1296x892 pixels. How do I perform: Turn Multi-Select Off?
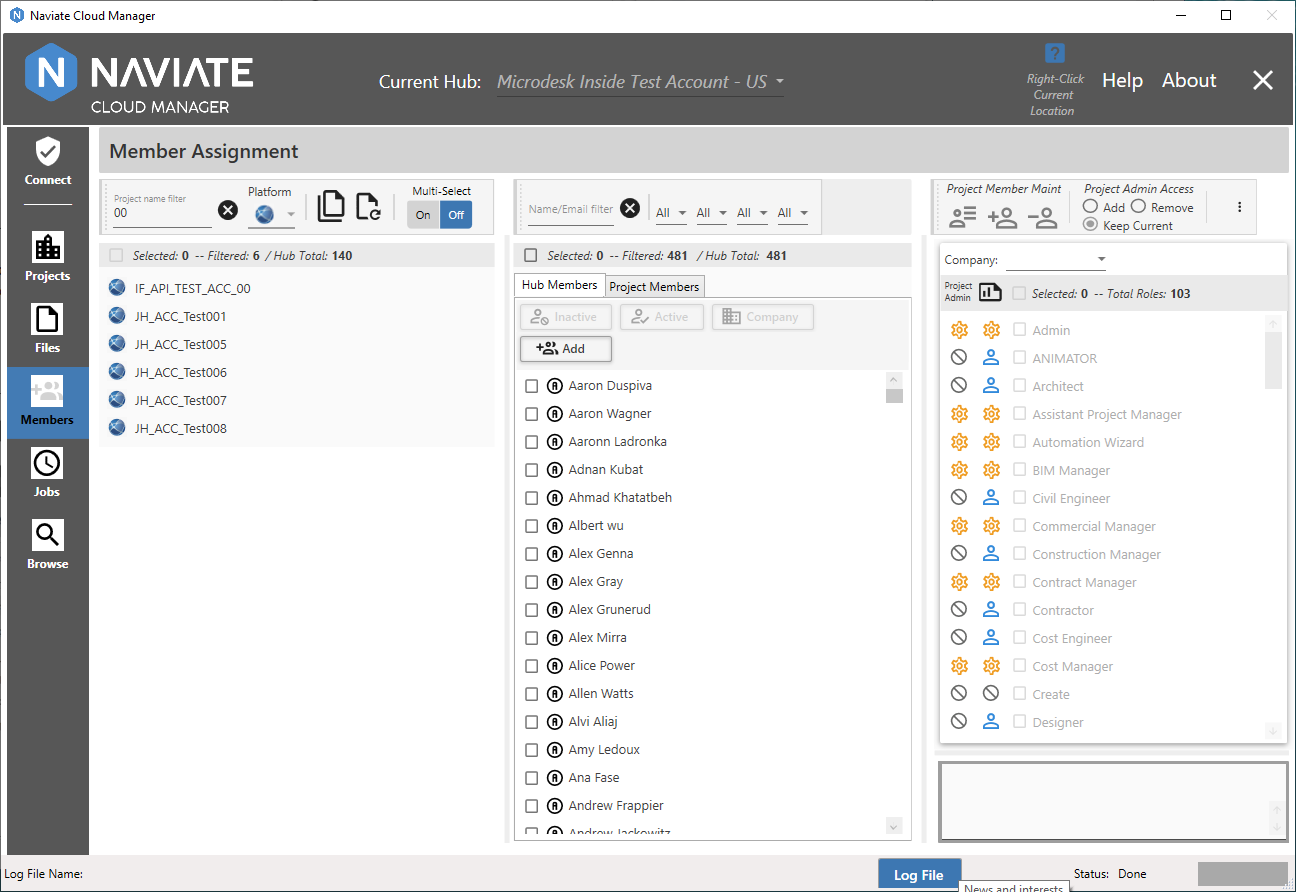pyautogui.click(x=456, y=215)
